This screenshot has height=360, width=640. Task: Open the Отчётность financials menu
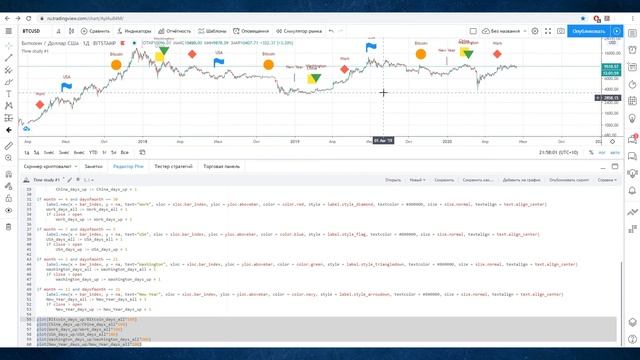[x=175, y=31]
